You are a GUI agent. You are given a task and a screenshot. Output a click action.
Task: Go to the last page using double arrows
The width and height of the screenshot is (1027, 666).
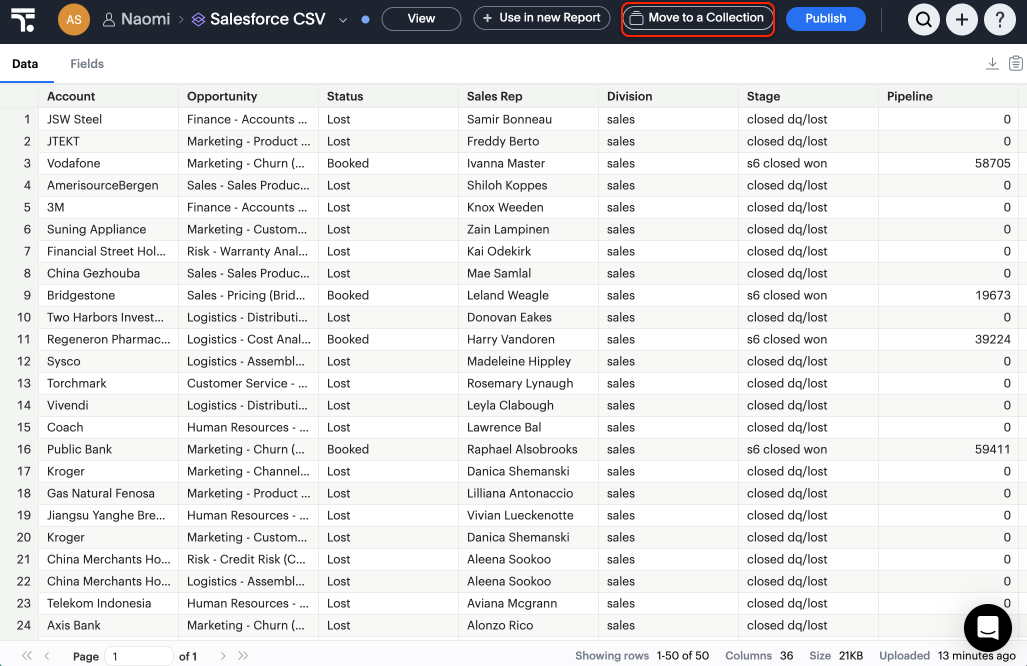(x=242, y=655)
